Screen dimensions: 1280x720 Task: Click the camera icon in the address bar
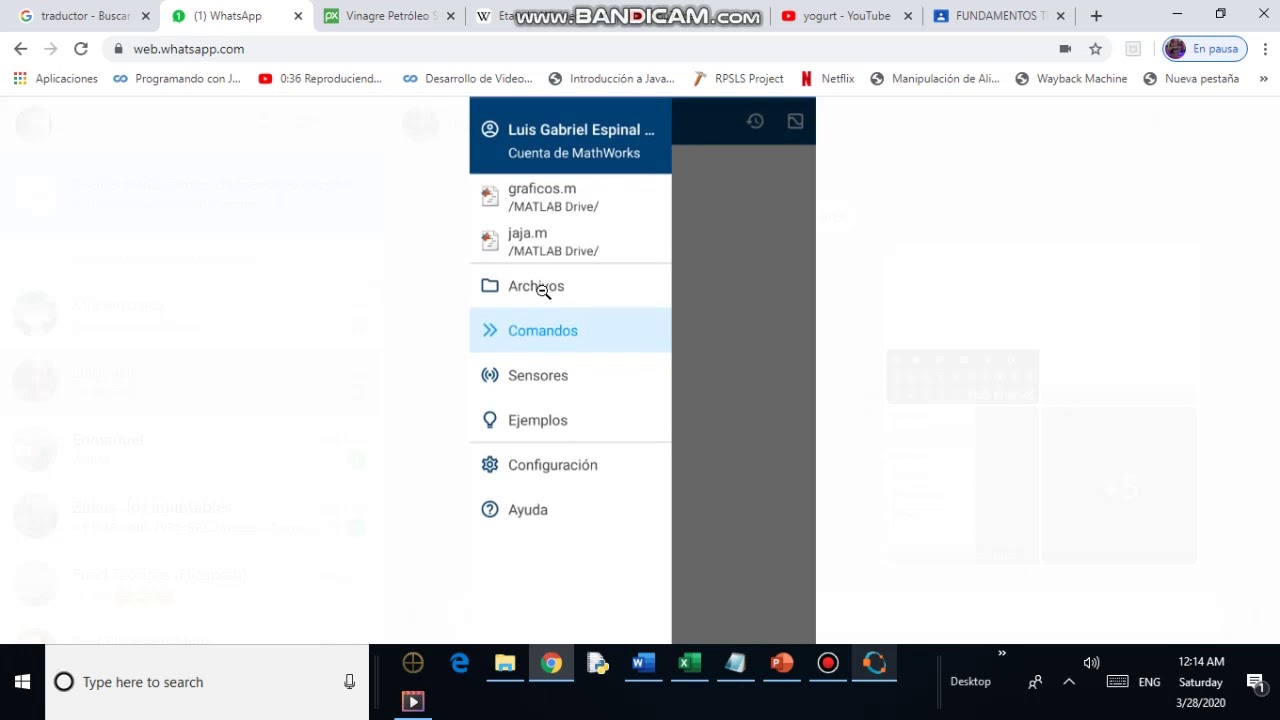(1065, 49)
